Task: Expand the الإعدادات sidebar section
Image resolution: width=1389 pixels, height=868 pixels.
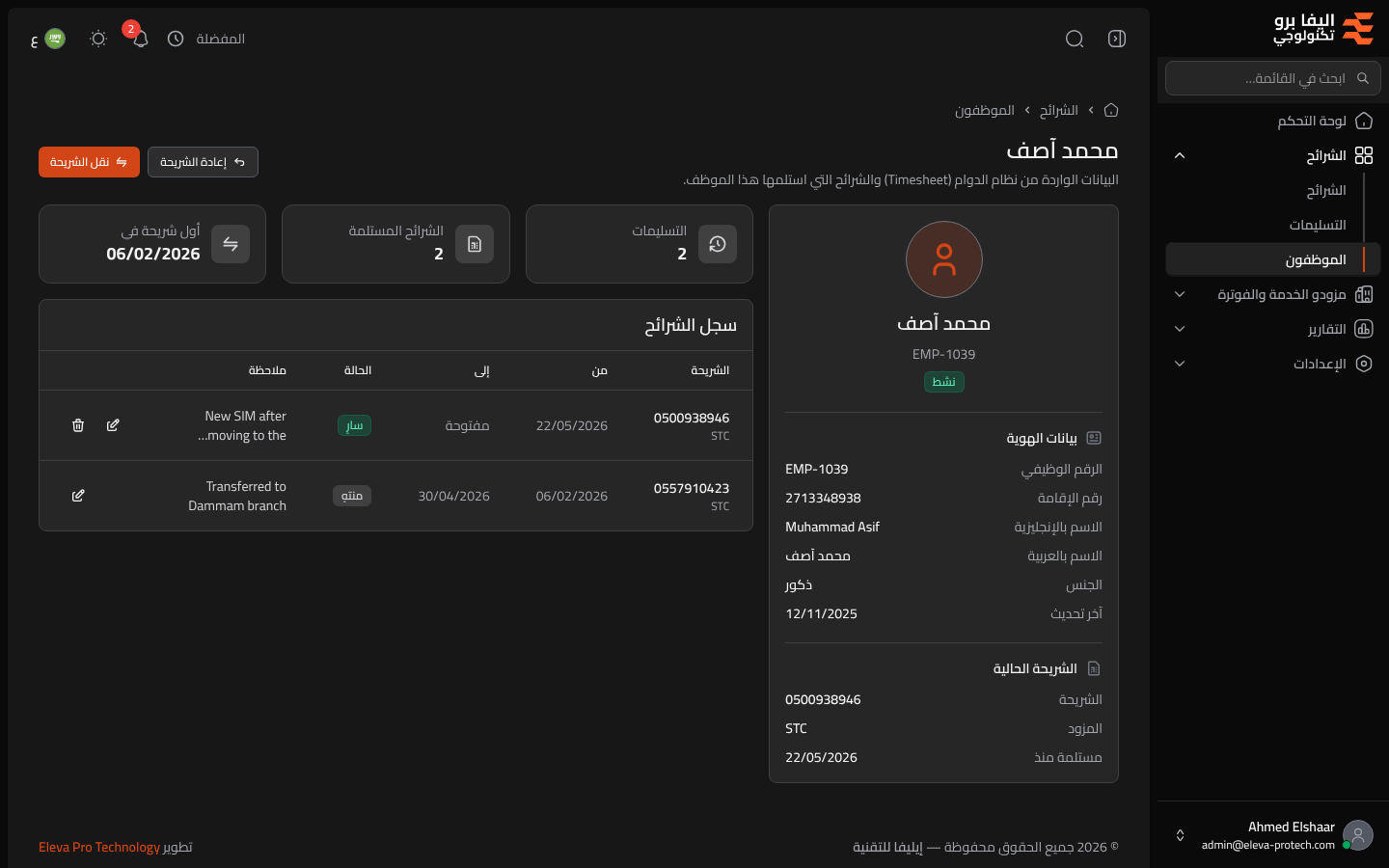Action: (1273, 364)
